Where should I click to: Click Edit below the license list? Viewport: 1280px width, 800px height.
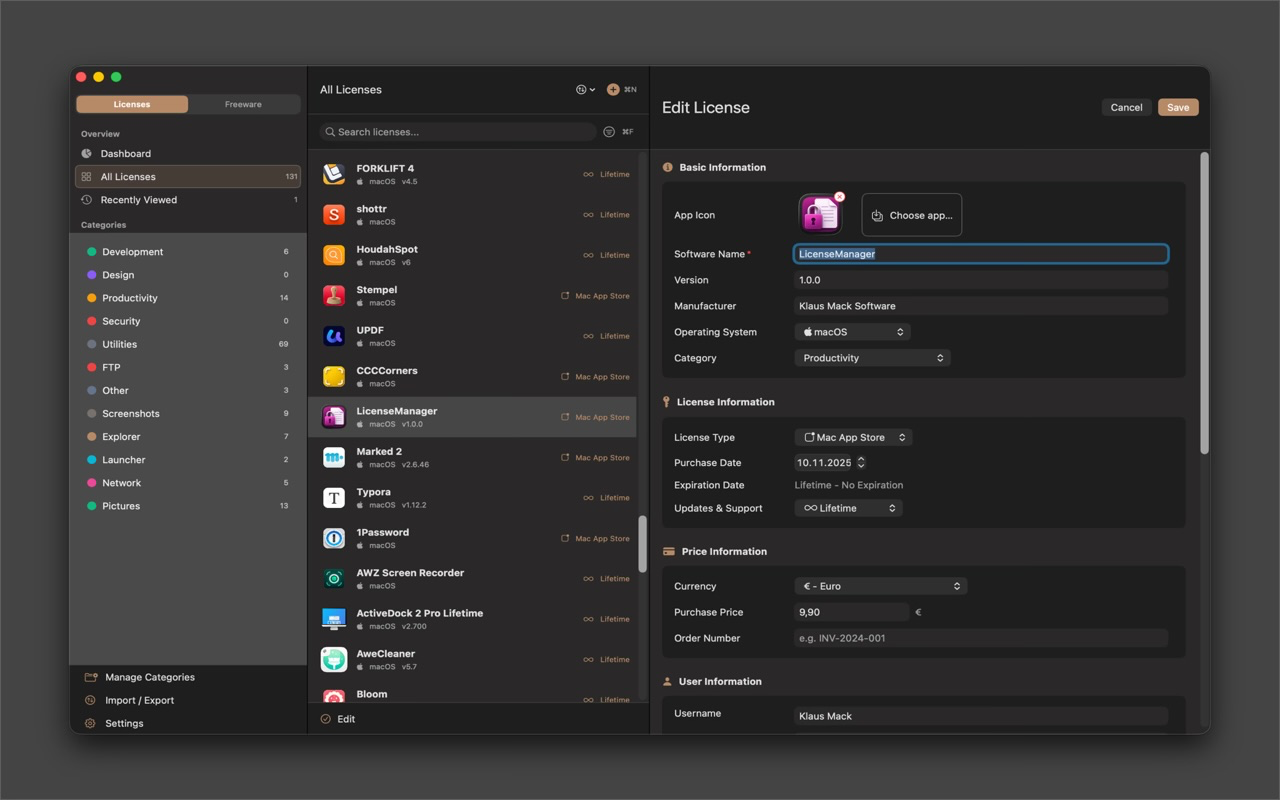[346, 719]
